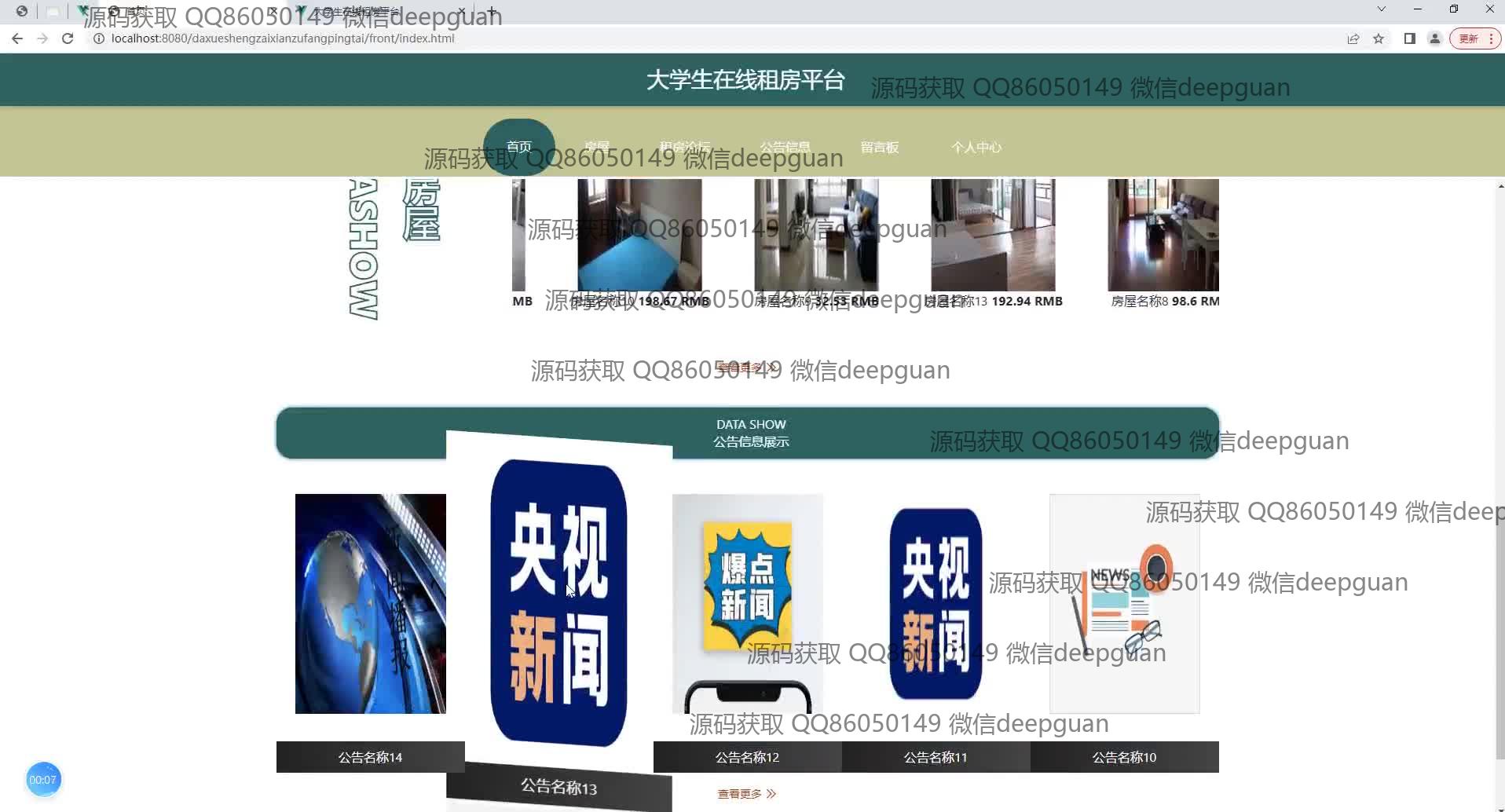This screenshot has width=1505, height=812.
Task: Open the 留言板 navigation item
Action: 880,147
